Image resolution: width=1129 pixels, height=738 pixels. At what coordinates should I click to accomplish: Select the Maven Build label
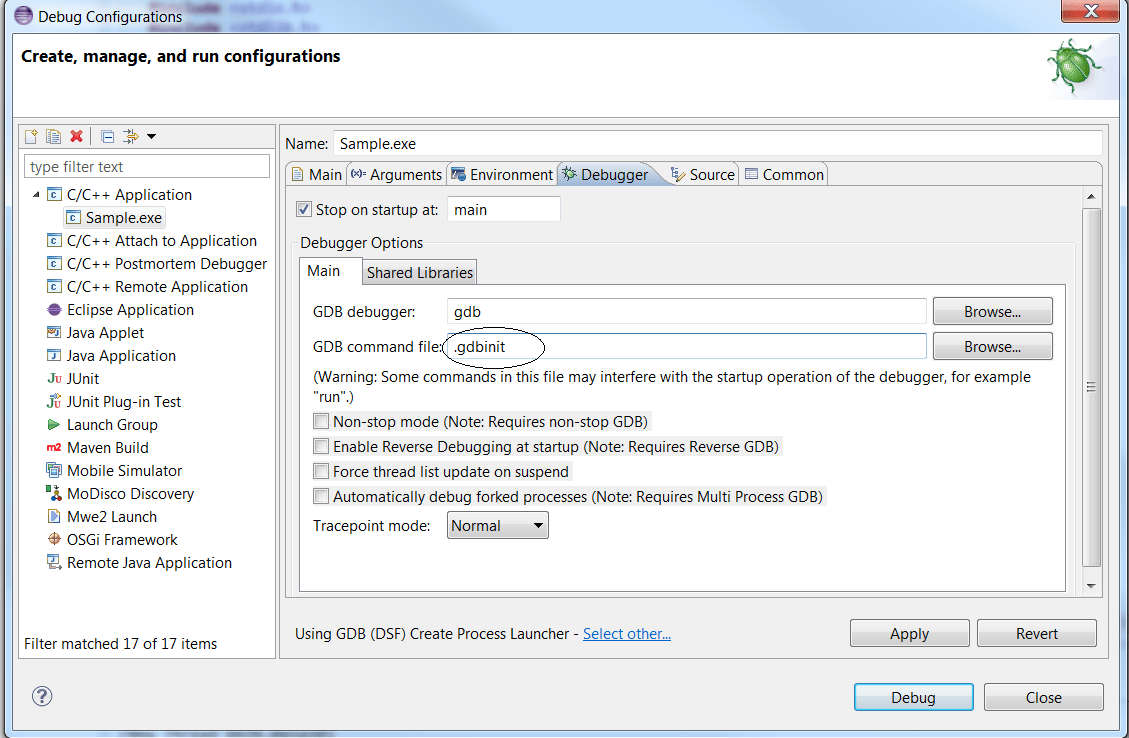(108, 448)
